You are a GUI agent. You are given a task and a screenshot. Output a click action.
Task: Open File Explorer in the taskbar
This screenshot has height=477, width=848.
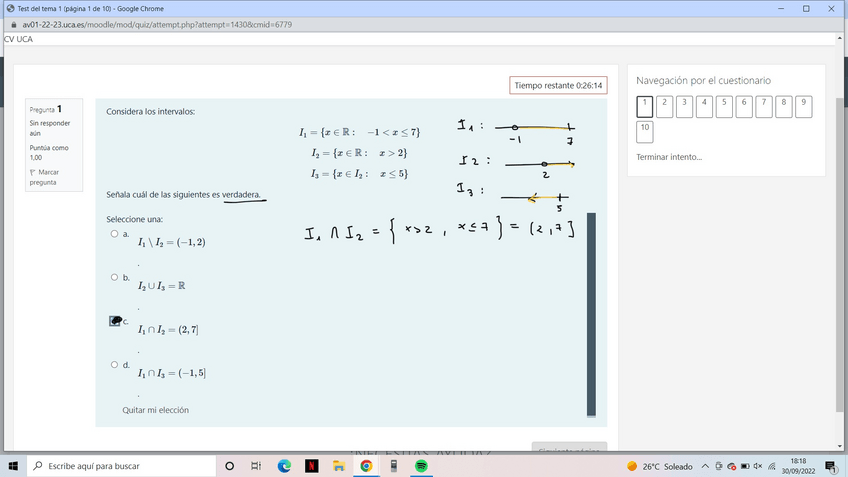[339, 466]
